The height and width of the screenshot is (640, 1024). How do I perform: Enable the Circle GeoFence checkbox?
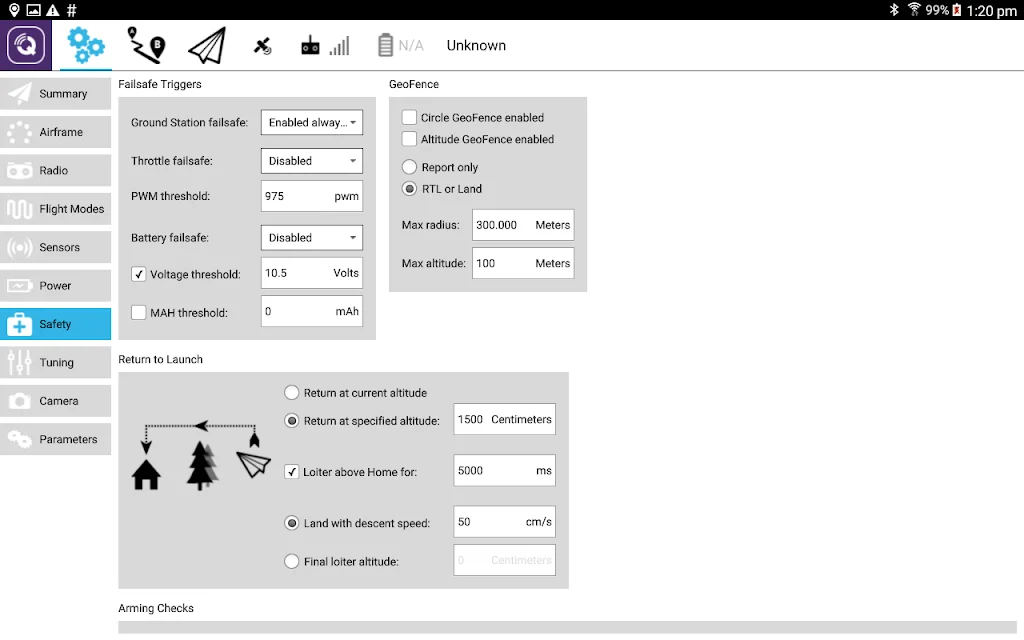coord(409,118)
